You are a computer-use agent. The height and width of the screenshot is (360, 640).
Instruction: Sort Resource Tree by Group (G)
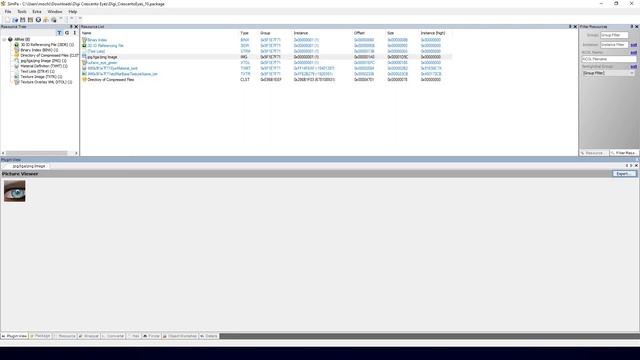coord(67,33)
